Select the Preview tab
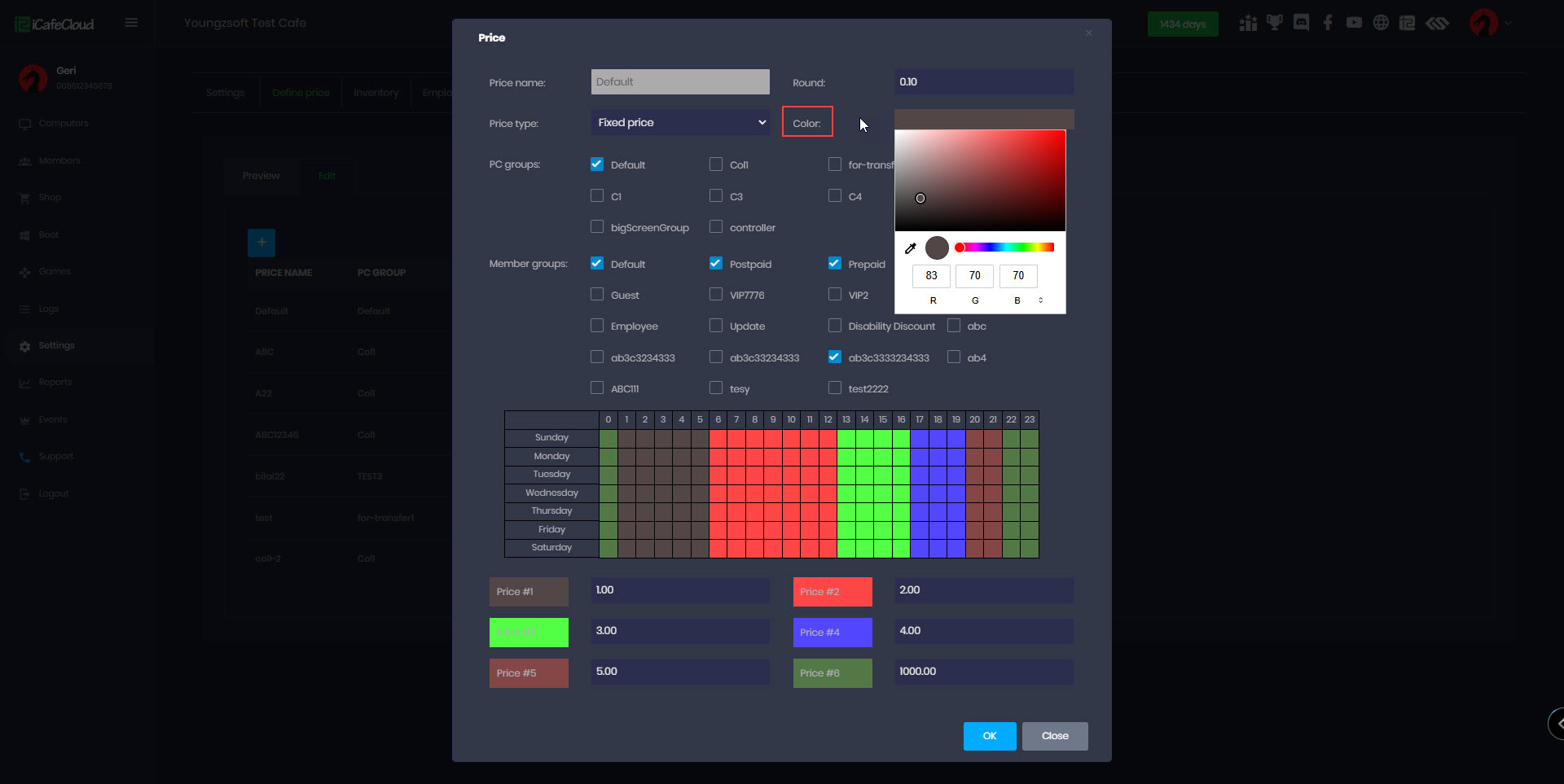1564x784 pixels. pyautogui.click(x=261, y=176)
